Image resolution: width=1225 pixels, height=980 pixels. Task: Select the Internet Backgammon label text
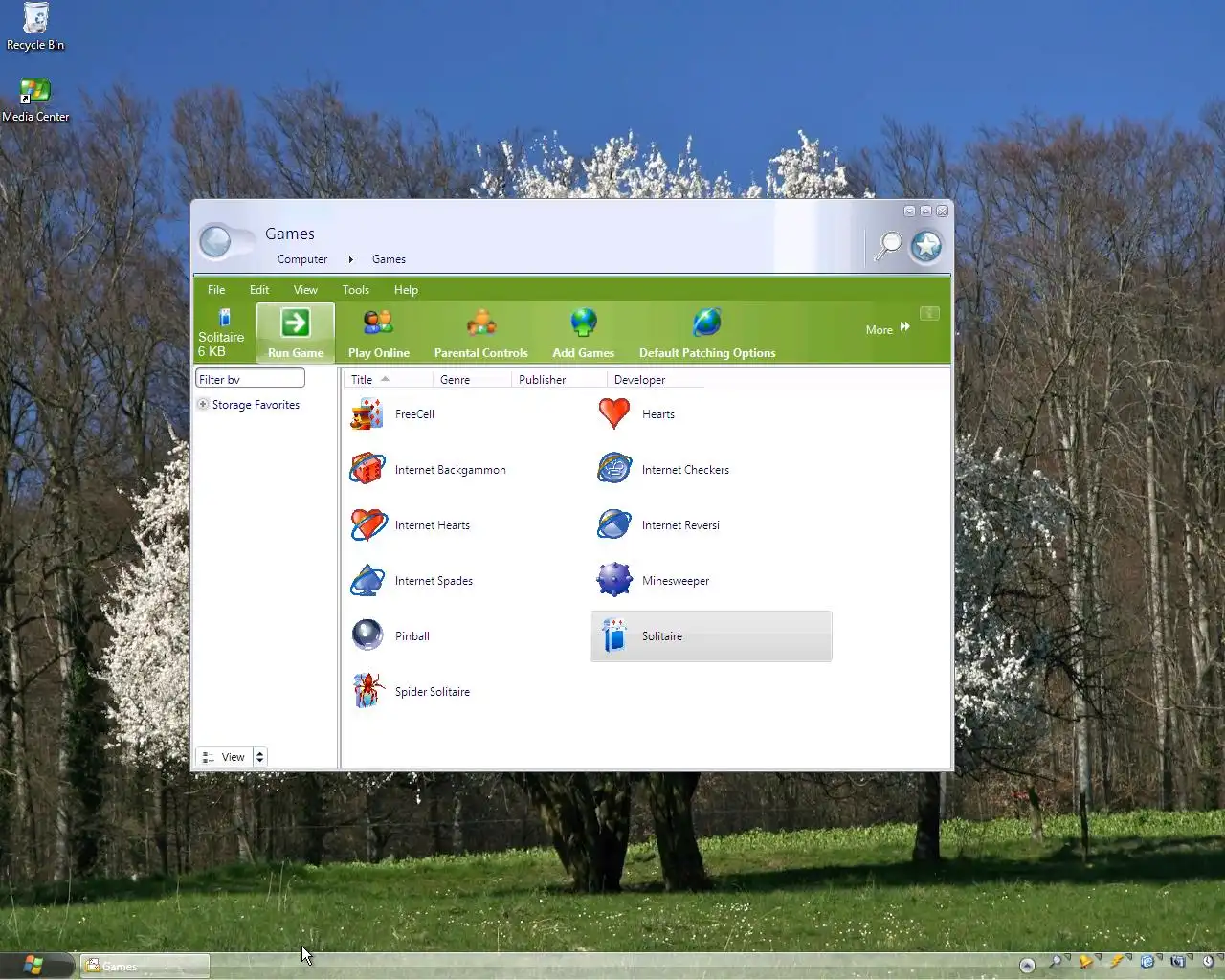point(451,470)
